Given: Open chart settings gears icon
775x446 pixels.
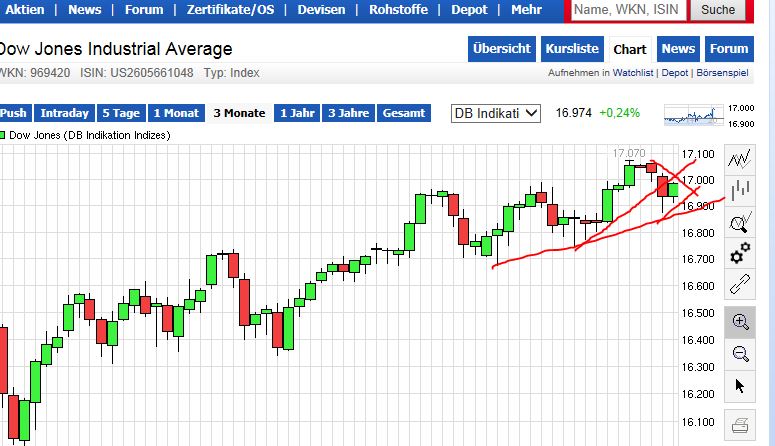Looking at the screenshot, I should click(x=740, y=253).
